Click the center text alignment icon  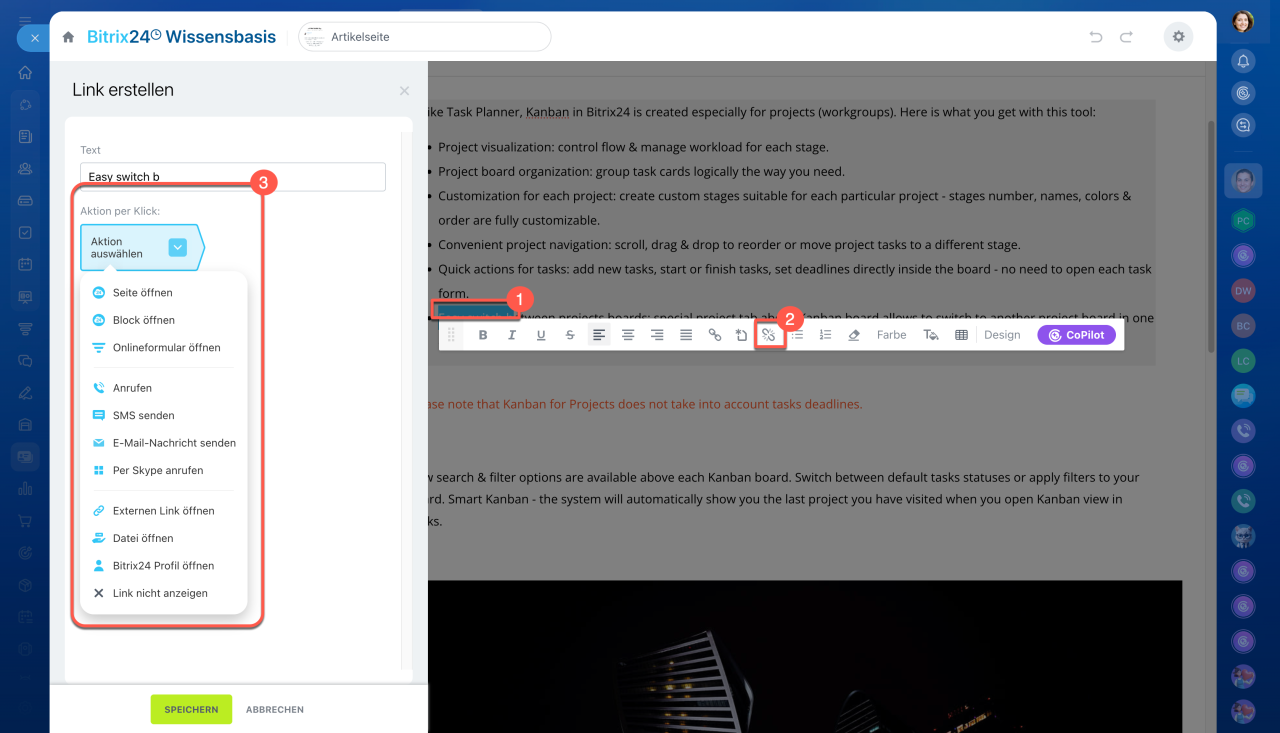pos(628,335)
